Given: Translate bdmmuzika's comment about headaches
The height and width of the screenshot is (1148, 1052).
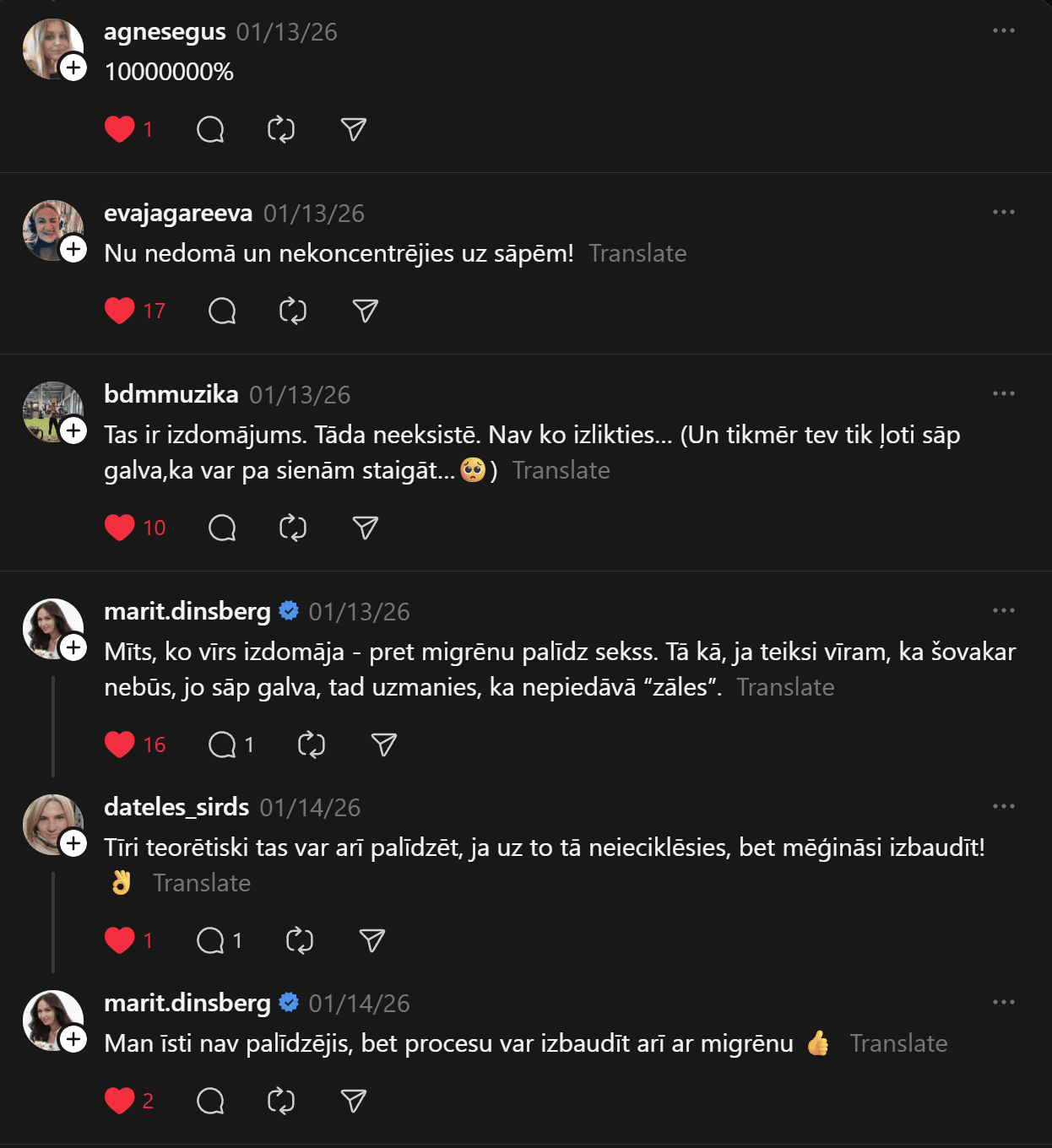Looking at the screenshot, I should [561, 470].
